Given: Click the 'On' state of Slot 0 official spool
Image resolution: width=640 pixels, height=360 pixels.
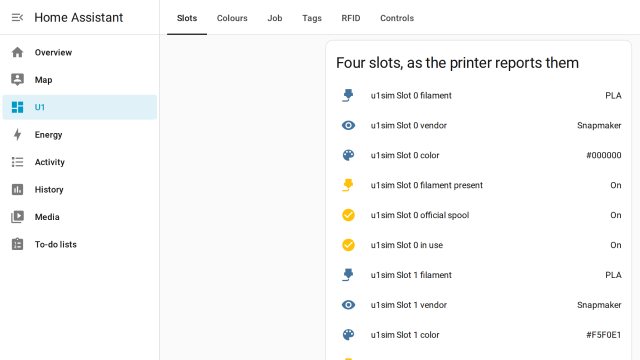Looking at the screenshot, I should (x=616, y=215).
